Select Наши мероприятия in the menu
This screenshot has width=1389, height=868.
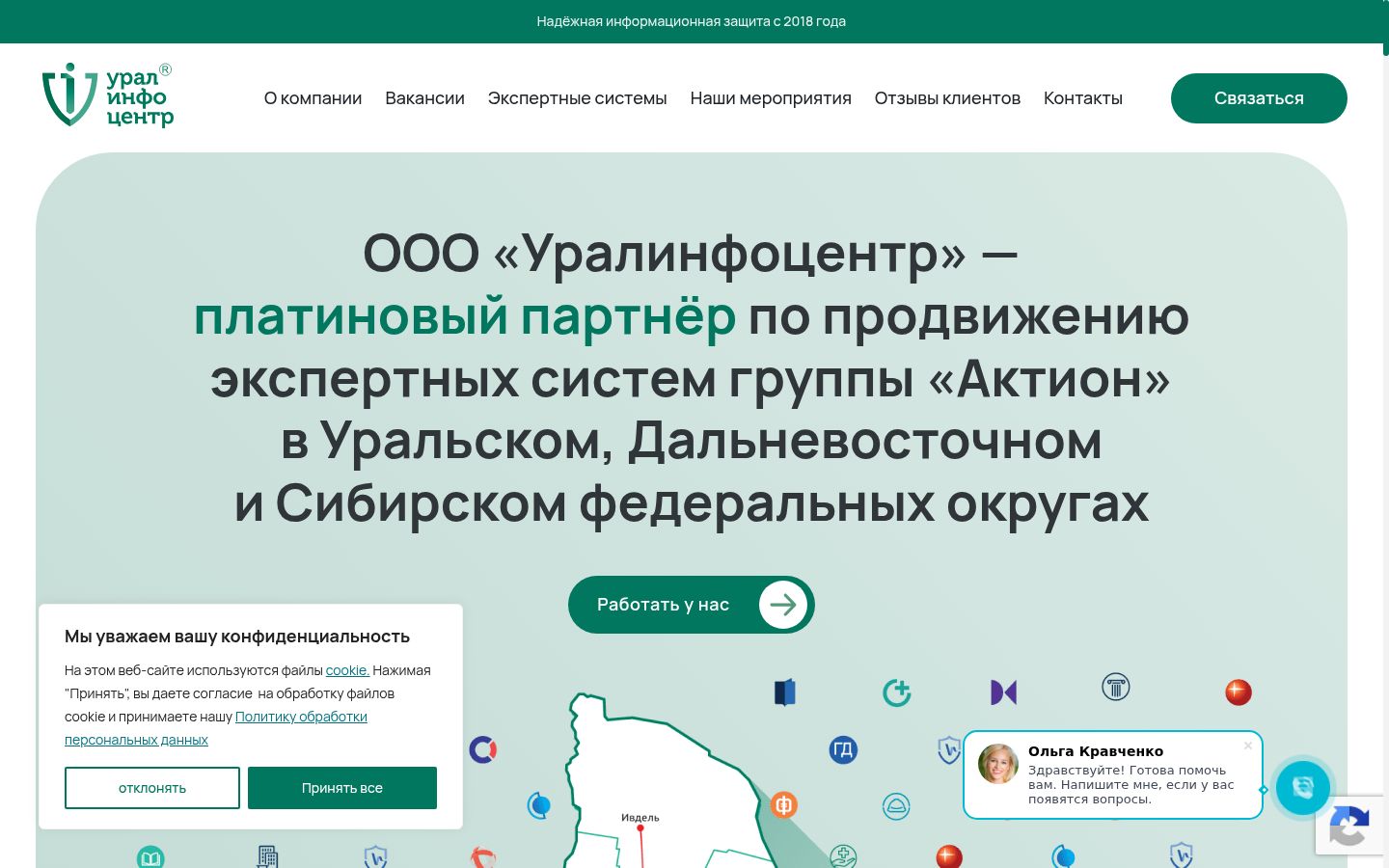[771, 98]
